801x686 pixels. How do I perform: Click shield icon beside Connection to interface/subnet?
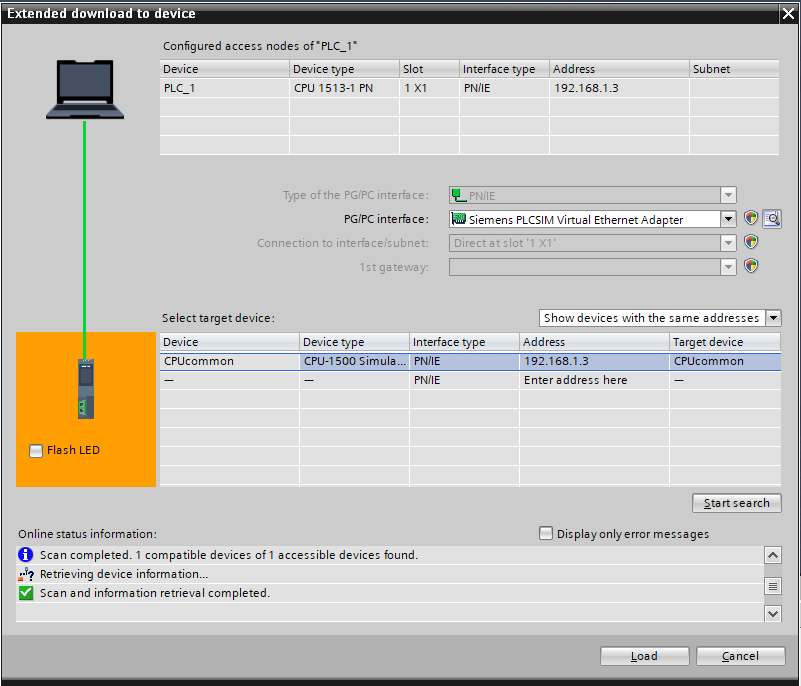click(750, 242)
